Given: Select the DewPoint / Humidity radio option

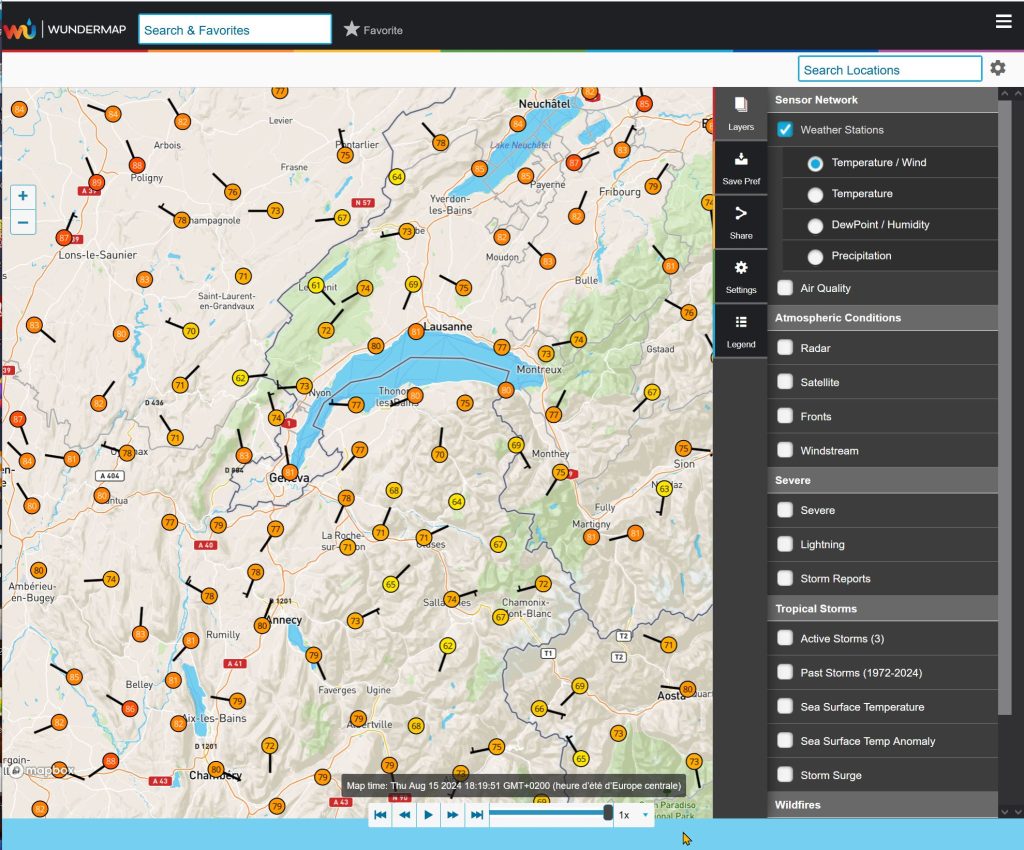Looking at the screenshot, I should coord(816,225).
